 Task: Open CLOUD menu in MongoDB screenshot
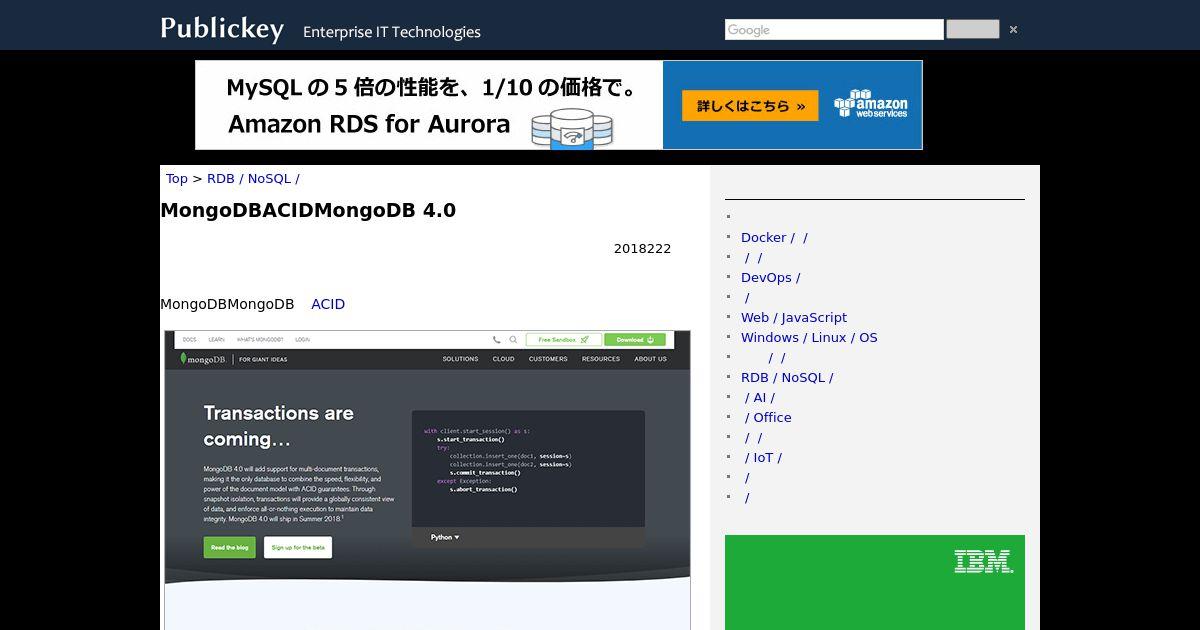click(504, 359)
